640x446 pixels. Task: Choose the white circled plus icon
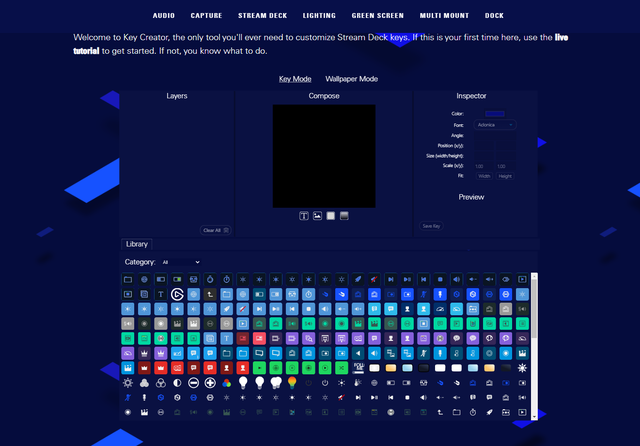(x=210, y=383)
